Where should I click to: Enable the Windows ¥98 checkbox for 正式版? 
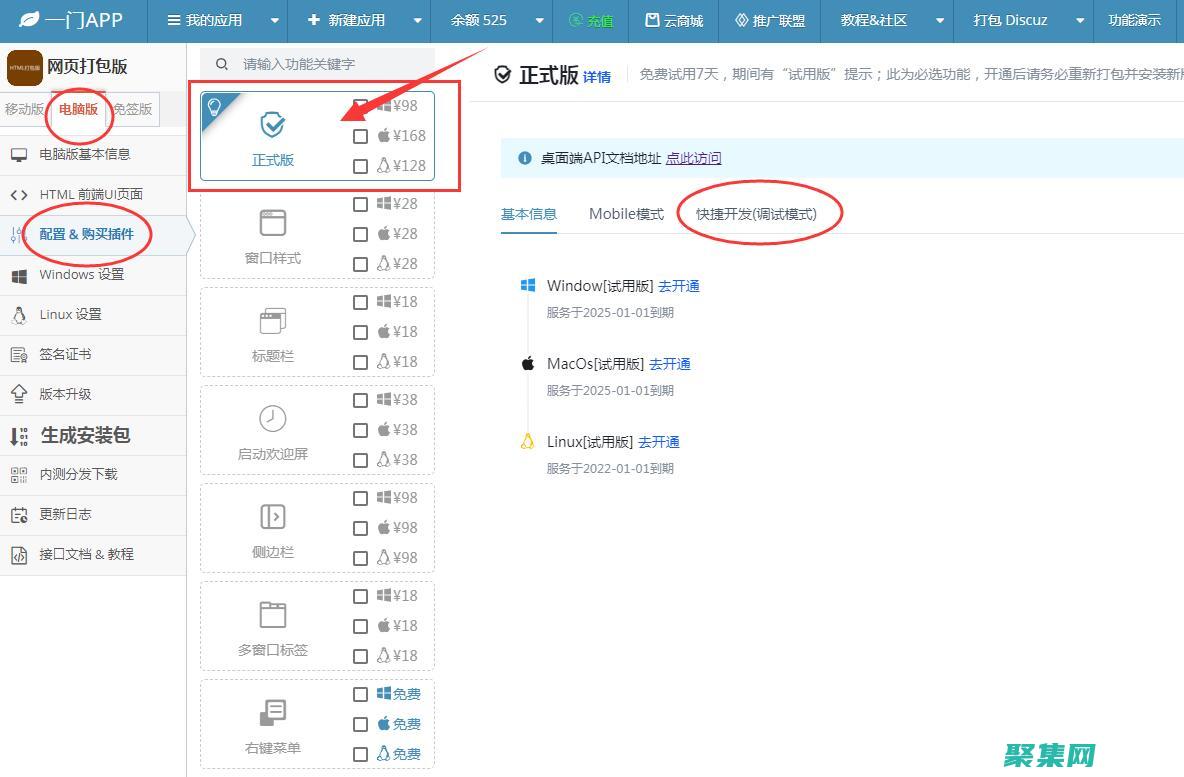point(361,106)
